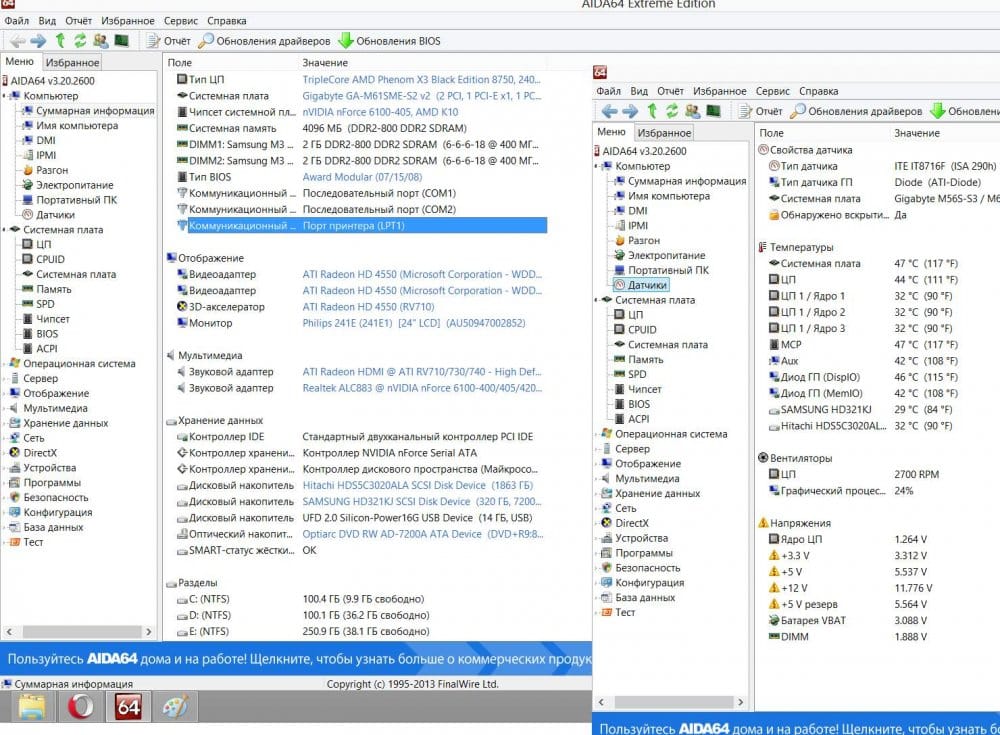
Task: Open Избранное menu in right window
Action: 719,91
